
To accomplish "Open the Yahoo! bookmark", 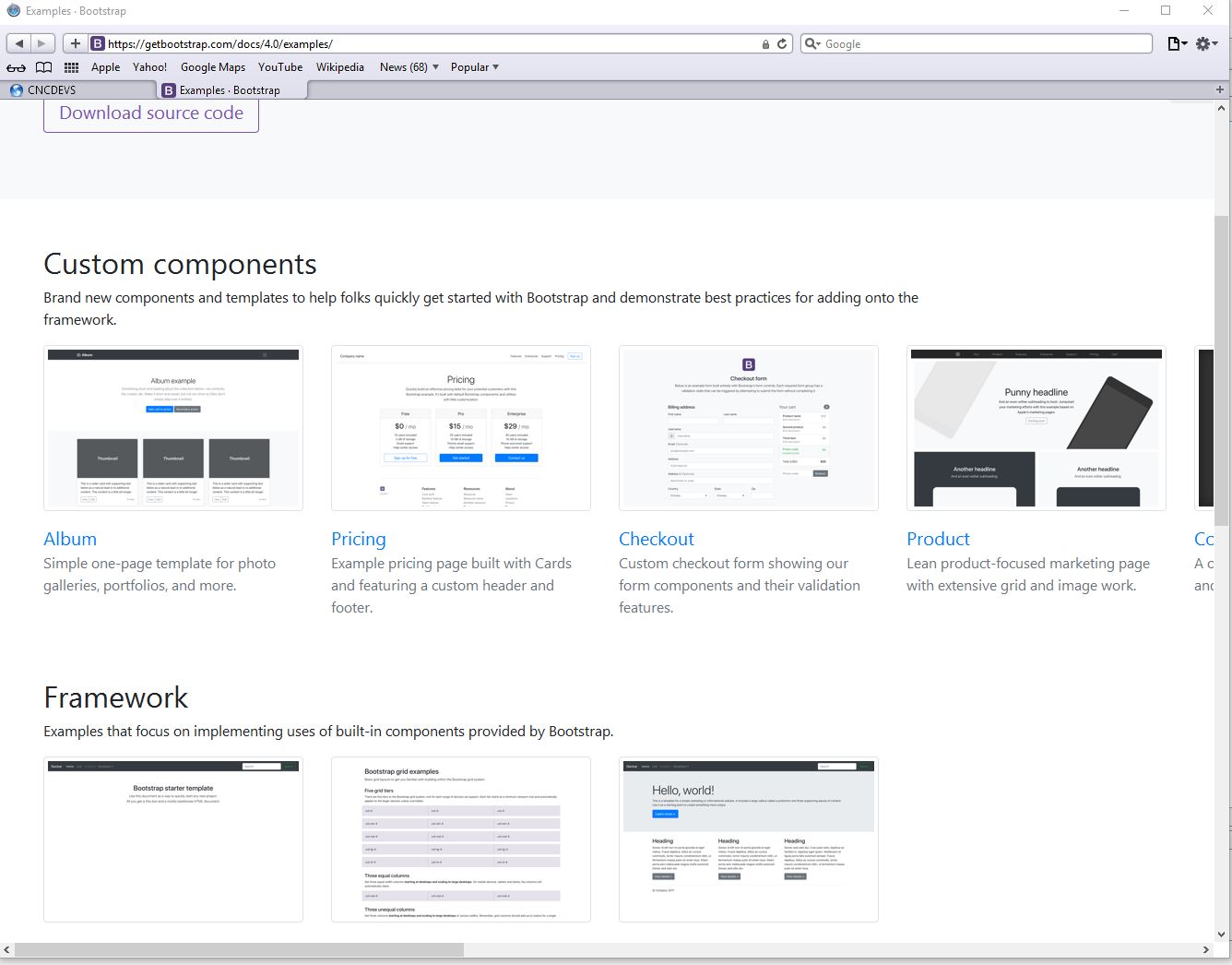I will 149,67.
